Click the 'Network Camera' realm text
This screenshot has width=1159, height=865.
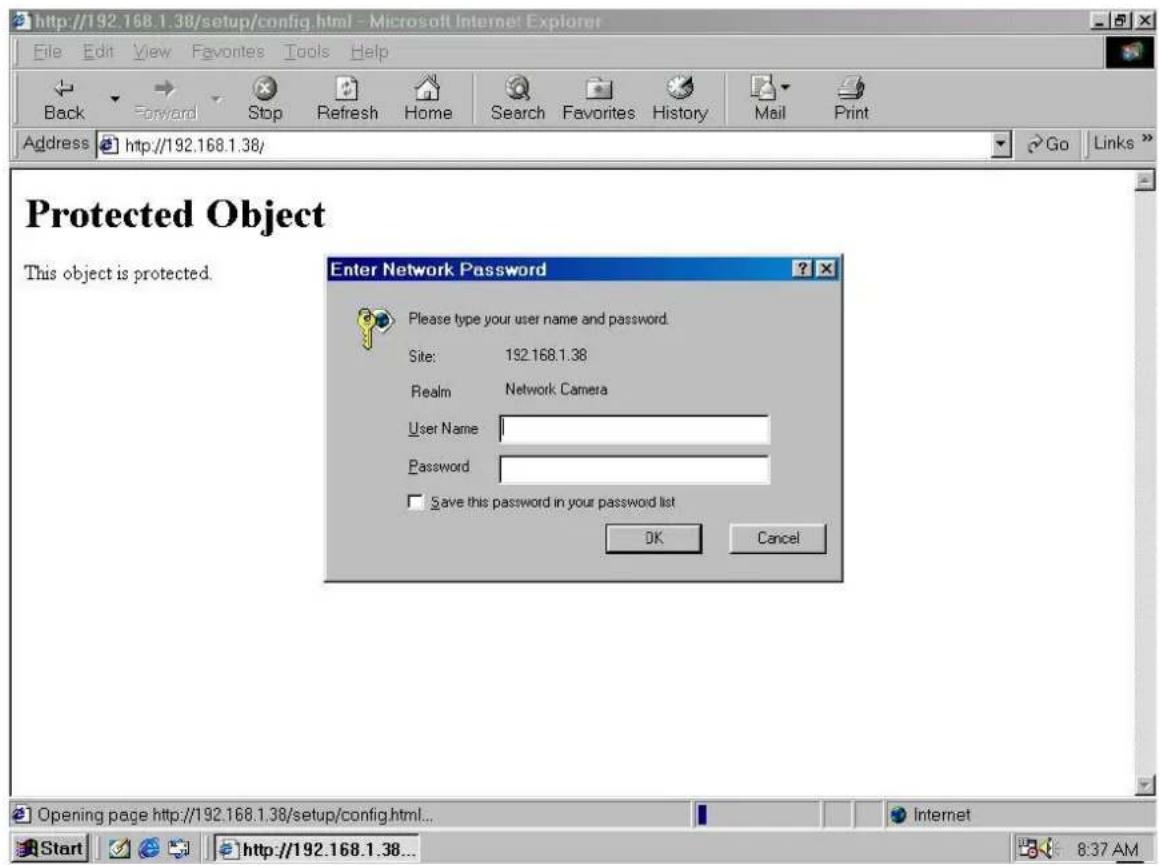tap(556, 390)
